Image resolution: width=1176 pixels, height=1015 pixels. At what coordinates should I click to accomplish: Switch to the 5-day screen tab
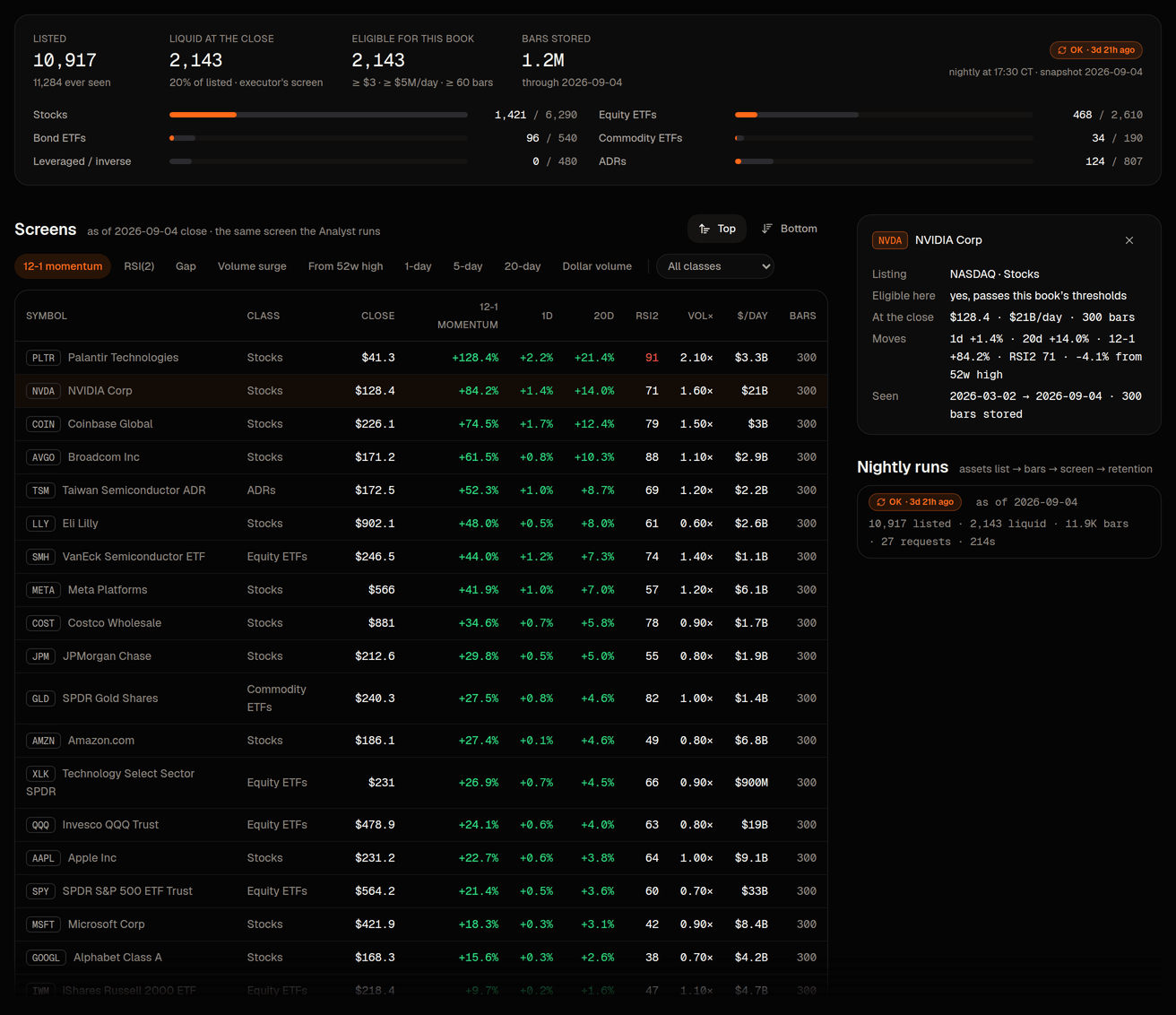pyautogui.click(x=468, y=266)
